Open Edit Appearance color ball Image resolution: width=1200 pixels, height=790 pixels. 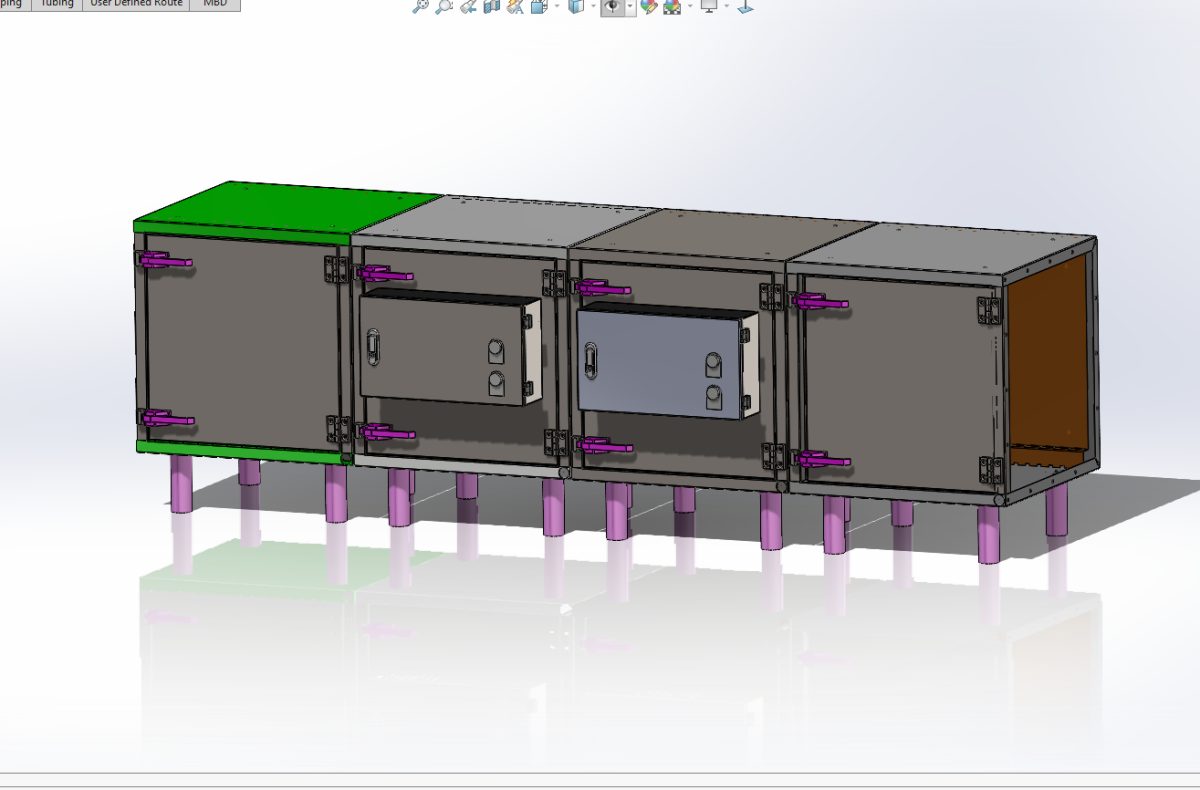[649, 6]
